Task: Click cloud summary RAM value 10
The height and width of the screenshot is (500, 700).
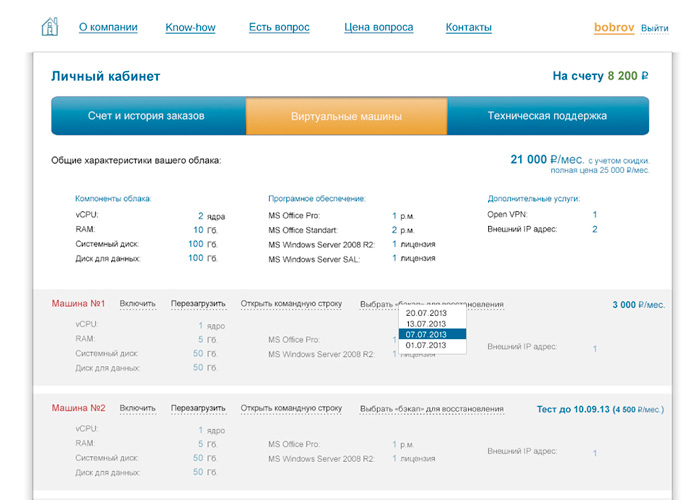Action: point(198,230)
